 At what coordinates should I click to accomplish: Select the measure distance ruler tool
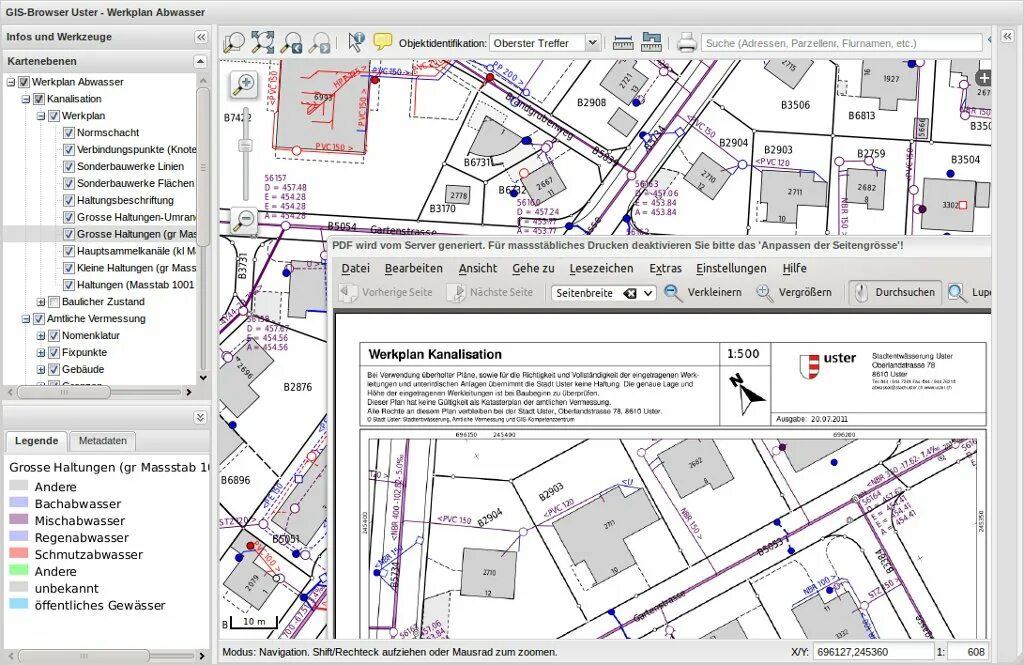tap(623, 43)
